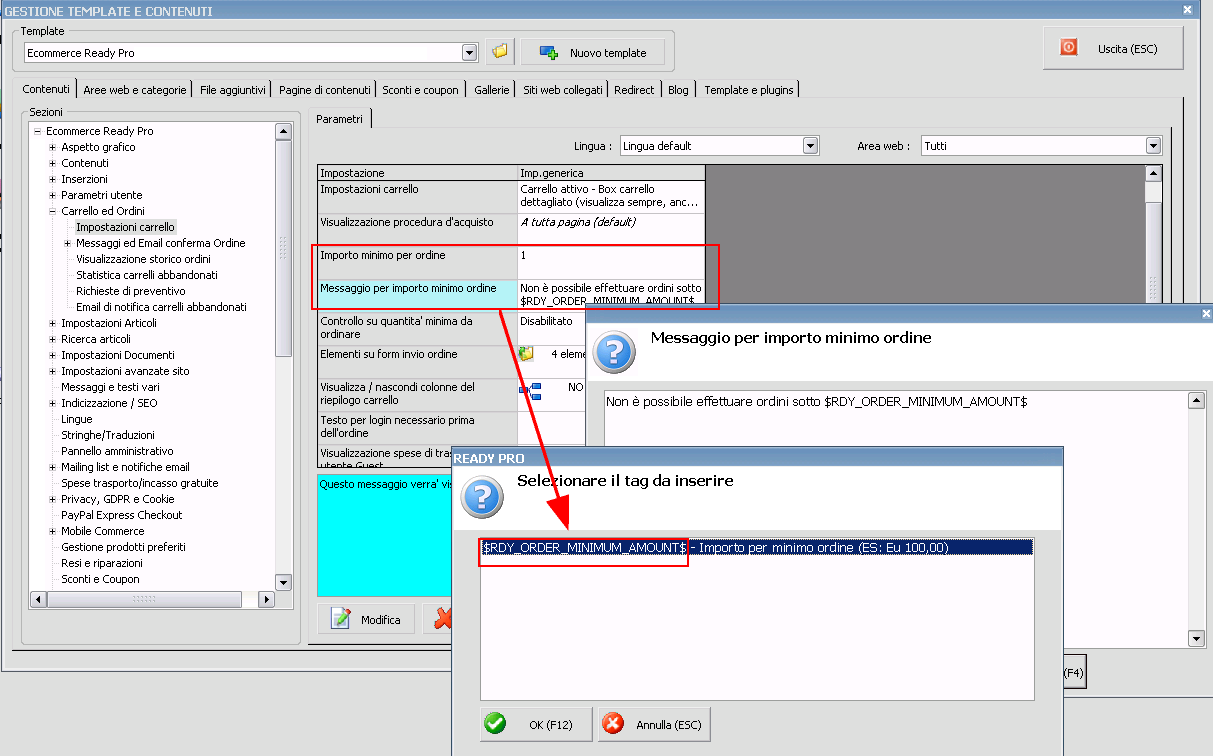This screenshot has height=756, width=1213.
Task: Click the message dialog scroll up arrow
Action: click(1195, 401)
